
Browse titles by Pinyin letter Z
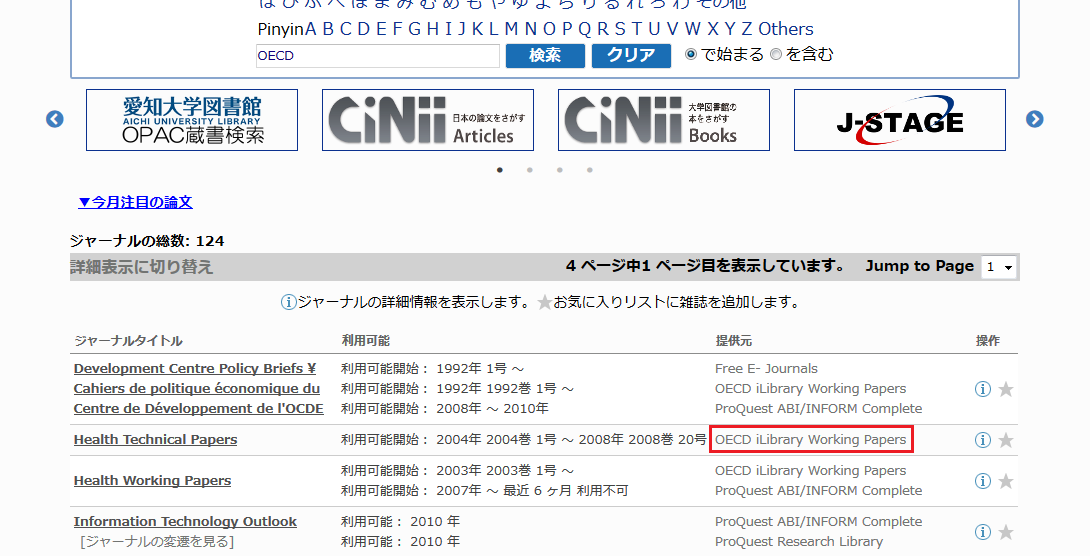(747, 29)
